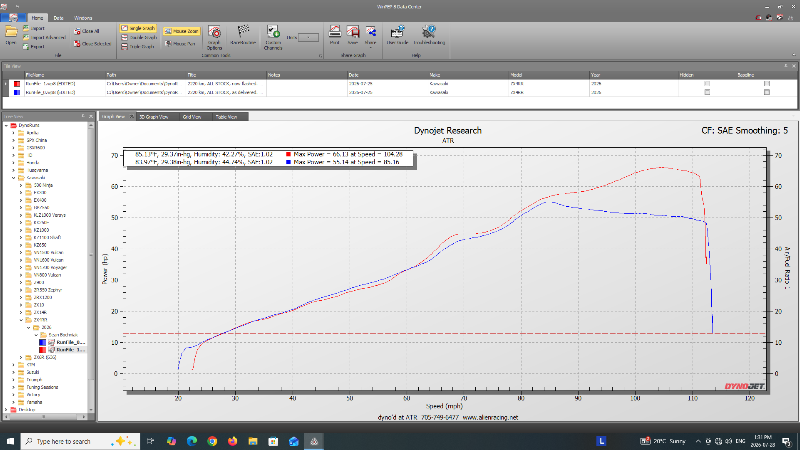Sort the file list by the Date column
This screenshot has width=800, height=450.
tap(387, 75)
